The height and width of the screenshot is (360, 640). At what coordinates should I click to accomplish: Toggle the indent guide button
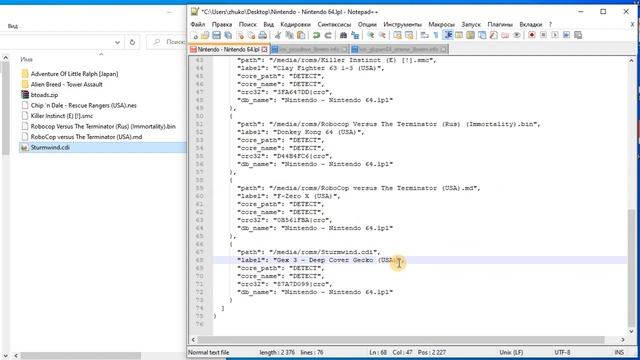click(448, 36)
